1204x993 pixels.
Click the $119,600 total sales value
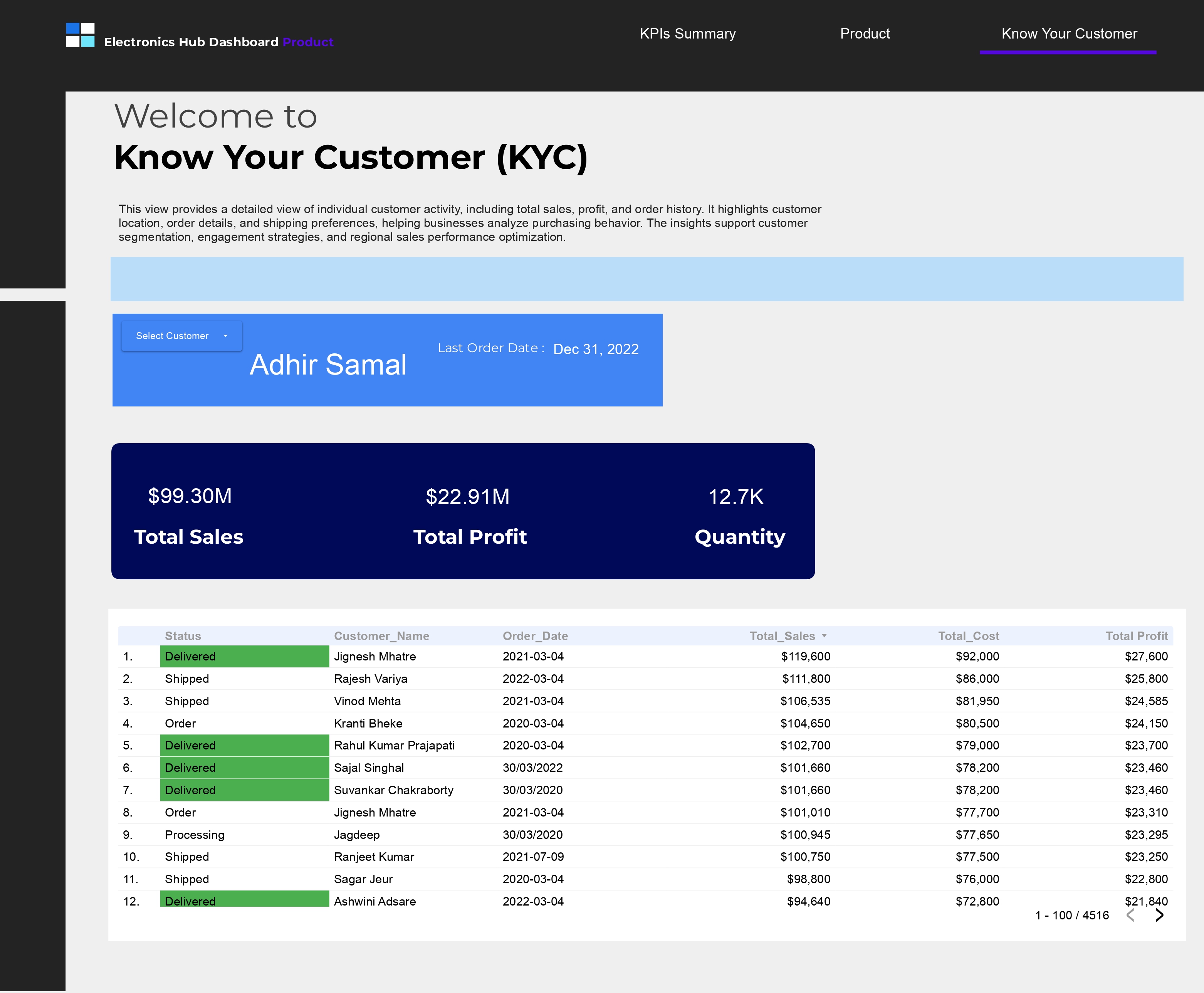(x=805, y=657)
